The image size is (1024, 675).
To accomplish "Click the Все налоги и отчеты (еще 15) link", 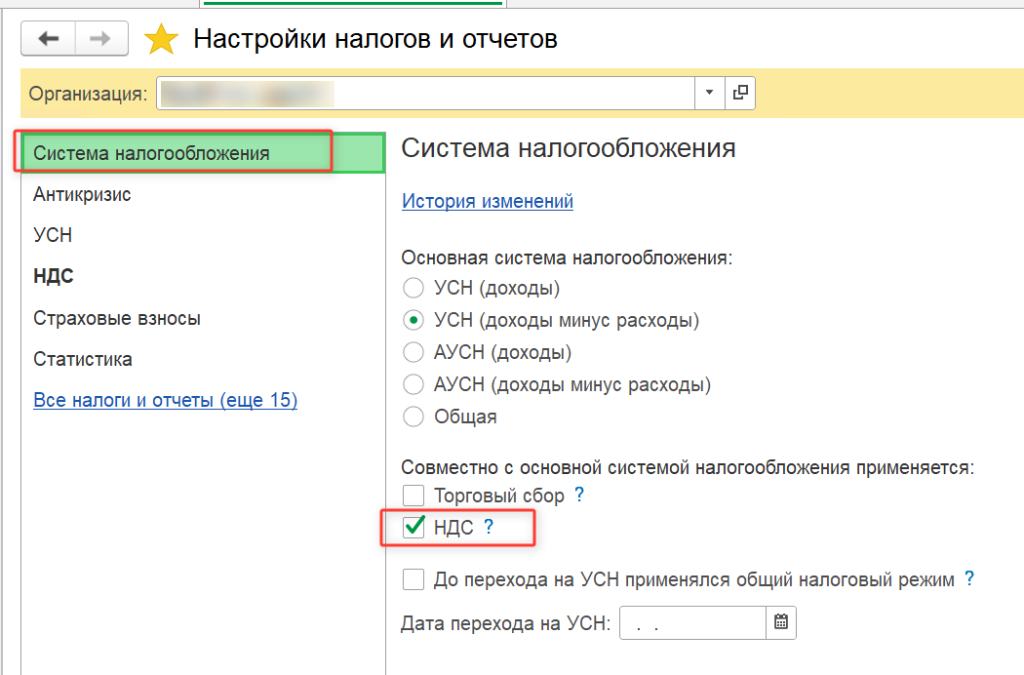I will coord(165,400).
